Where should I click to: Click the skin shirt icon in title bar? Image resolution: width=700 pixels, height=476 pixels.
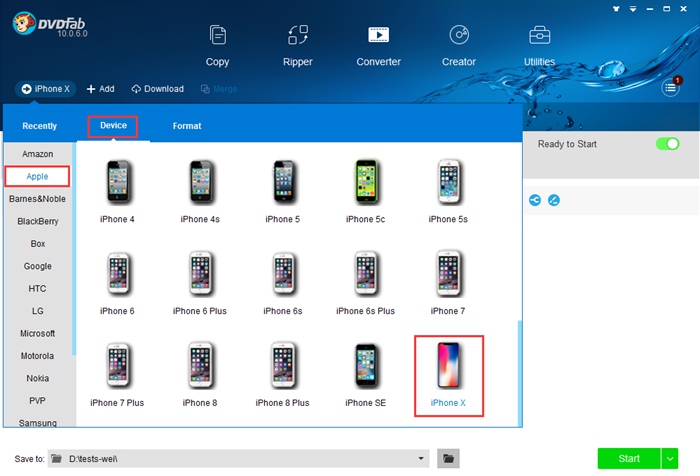[616, 8]
